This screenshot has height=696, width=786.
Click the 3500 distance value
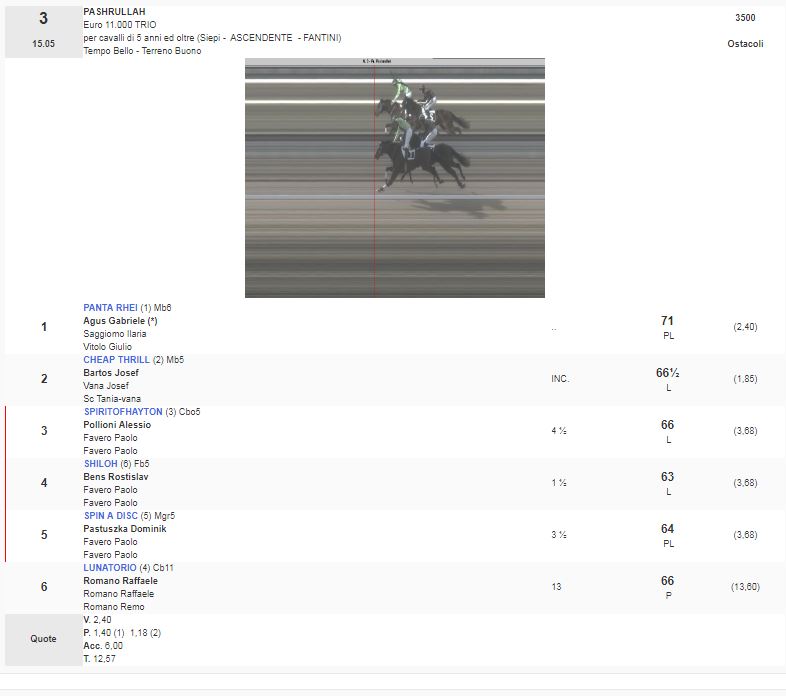(745, 18)
